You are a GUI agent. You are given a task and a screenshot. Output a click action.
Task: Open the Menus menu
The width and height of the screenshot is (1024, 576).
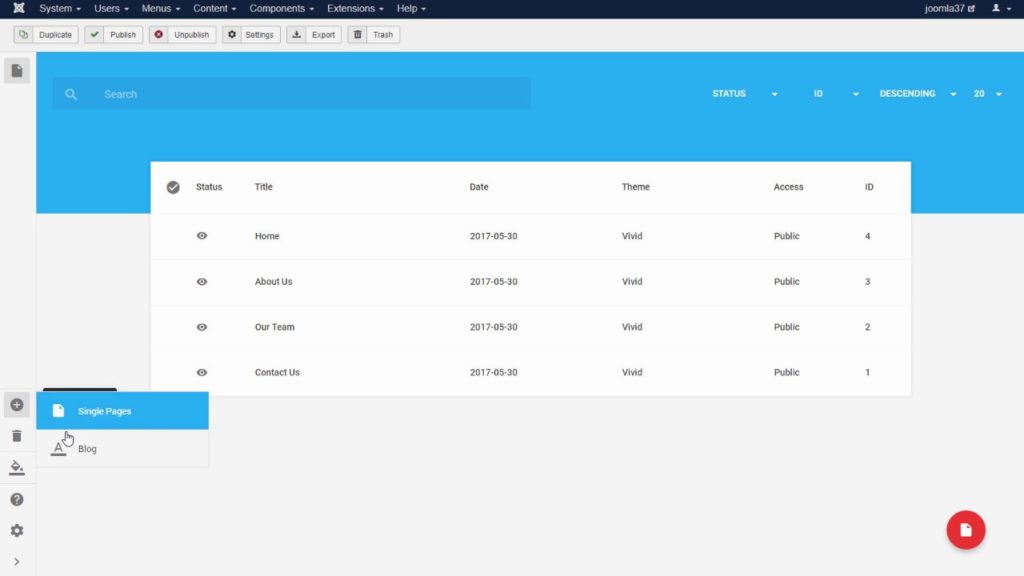tap(161, 8)
